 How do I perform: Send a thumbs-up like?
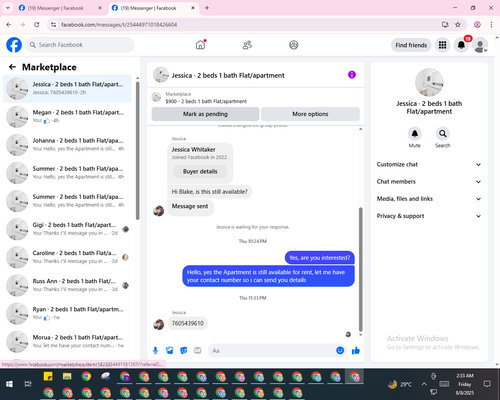coord(356,350)
